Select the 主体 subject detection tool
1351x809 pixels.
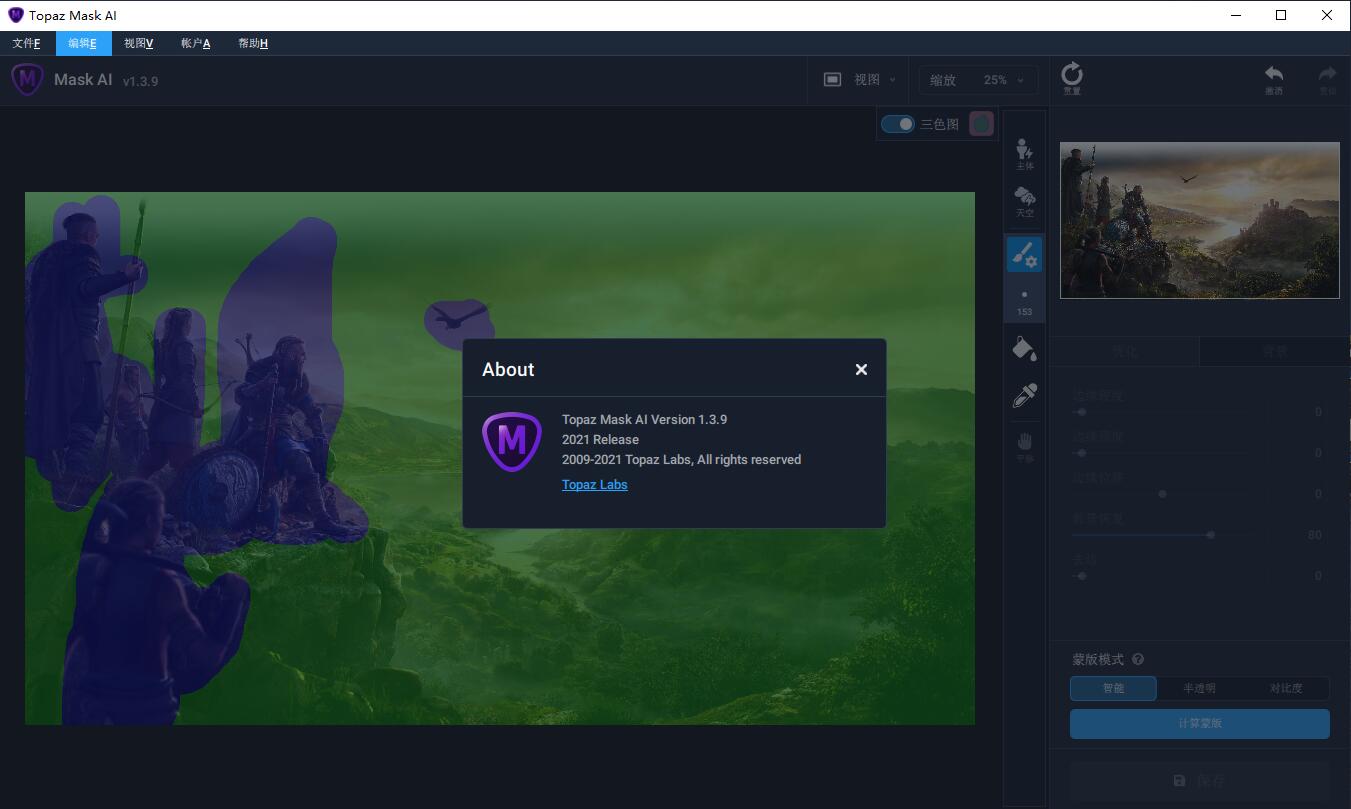click(1025, 154)
